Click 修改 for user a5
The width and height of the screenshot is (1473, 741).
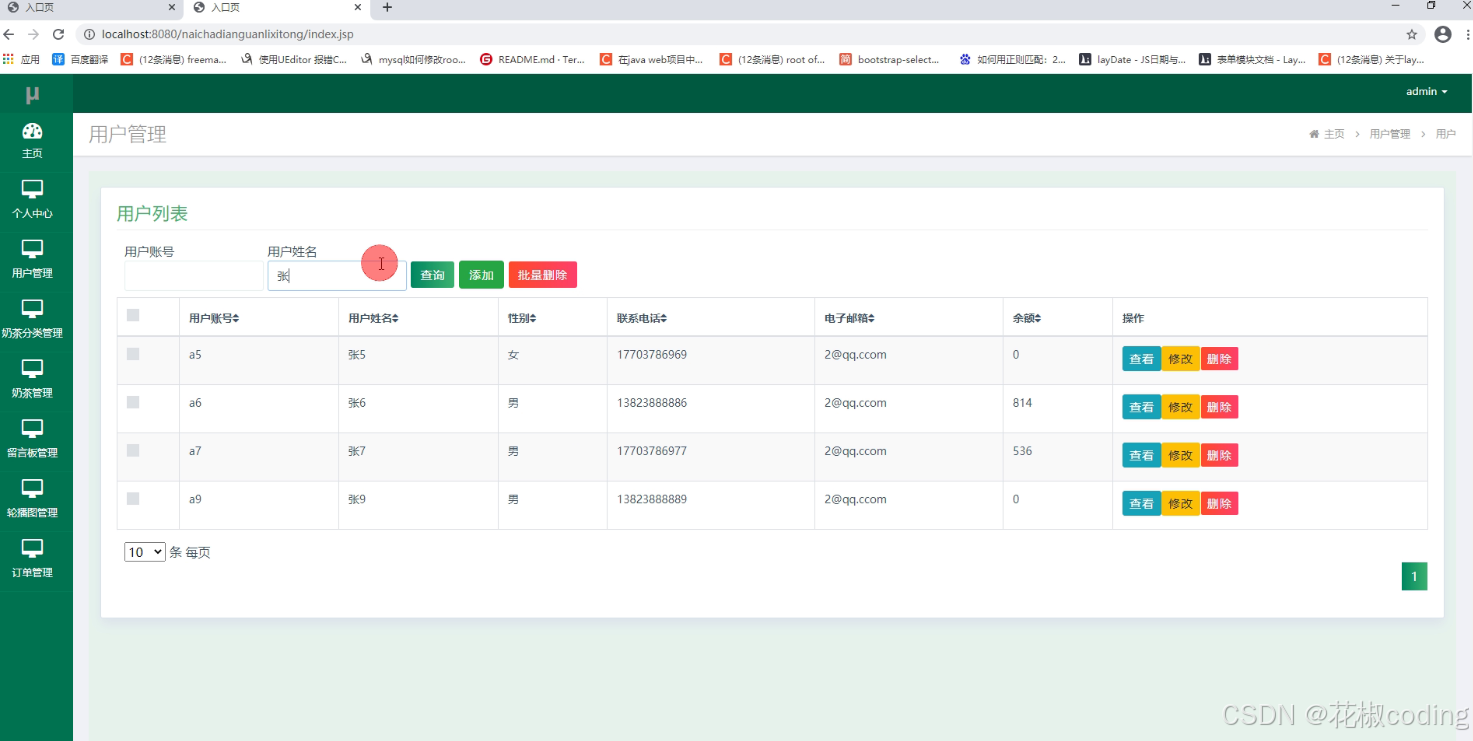(1180, 359)
